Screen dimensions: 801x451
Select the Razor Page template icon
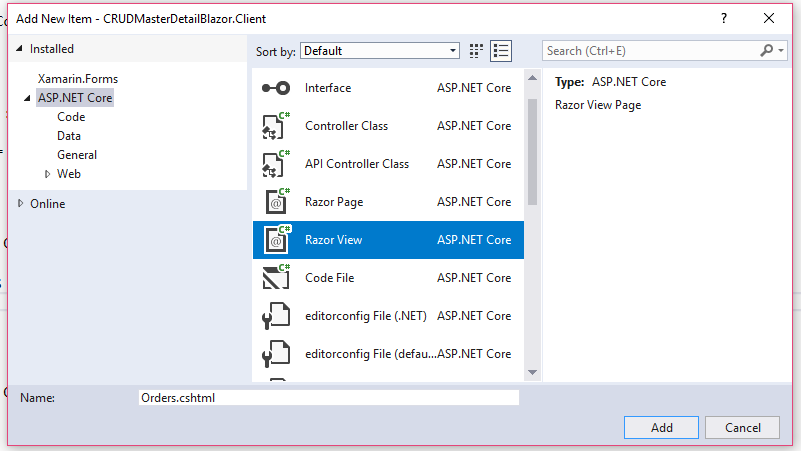[277, 201]
